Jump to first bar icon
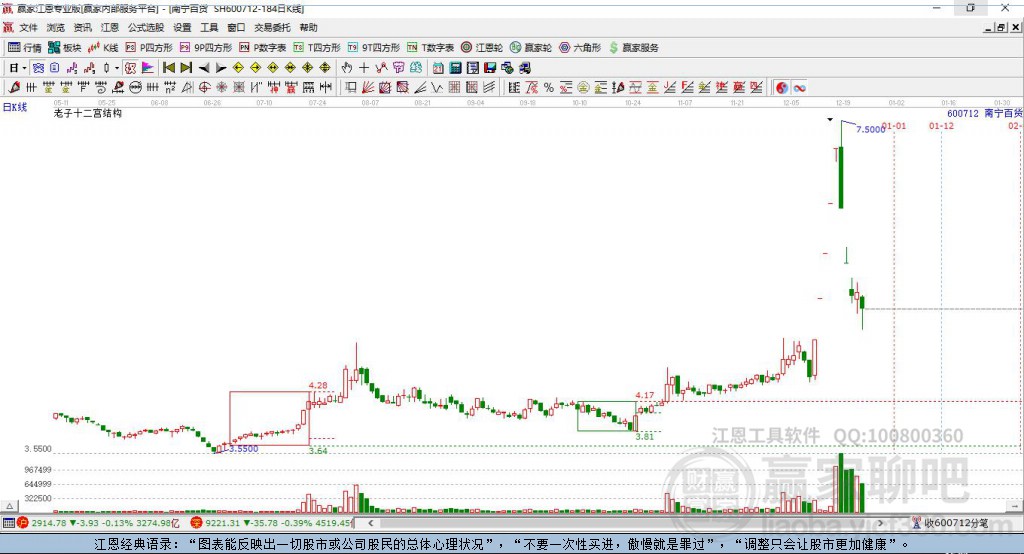Screen dimensions: 1024x554 [x=169, y=68]
